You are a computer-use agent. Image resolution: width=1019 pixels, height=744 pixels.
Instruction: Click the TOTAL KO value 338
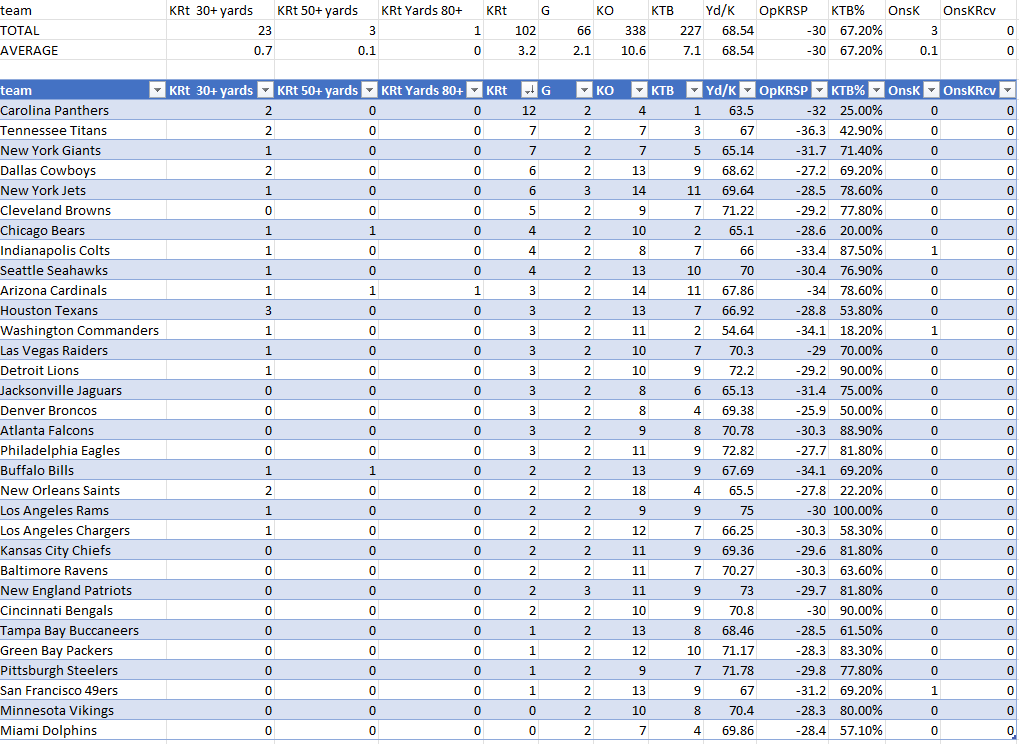click(621, 31)
